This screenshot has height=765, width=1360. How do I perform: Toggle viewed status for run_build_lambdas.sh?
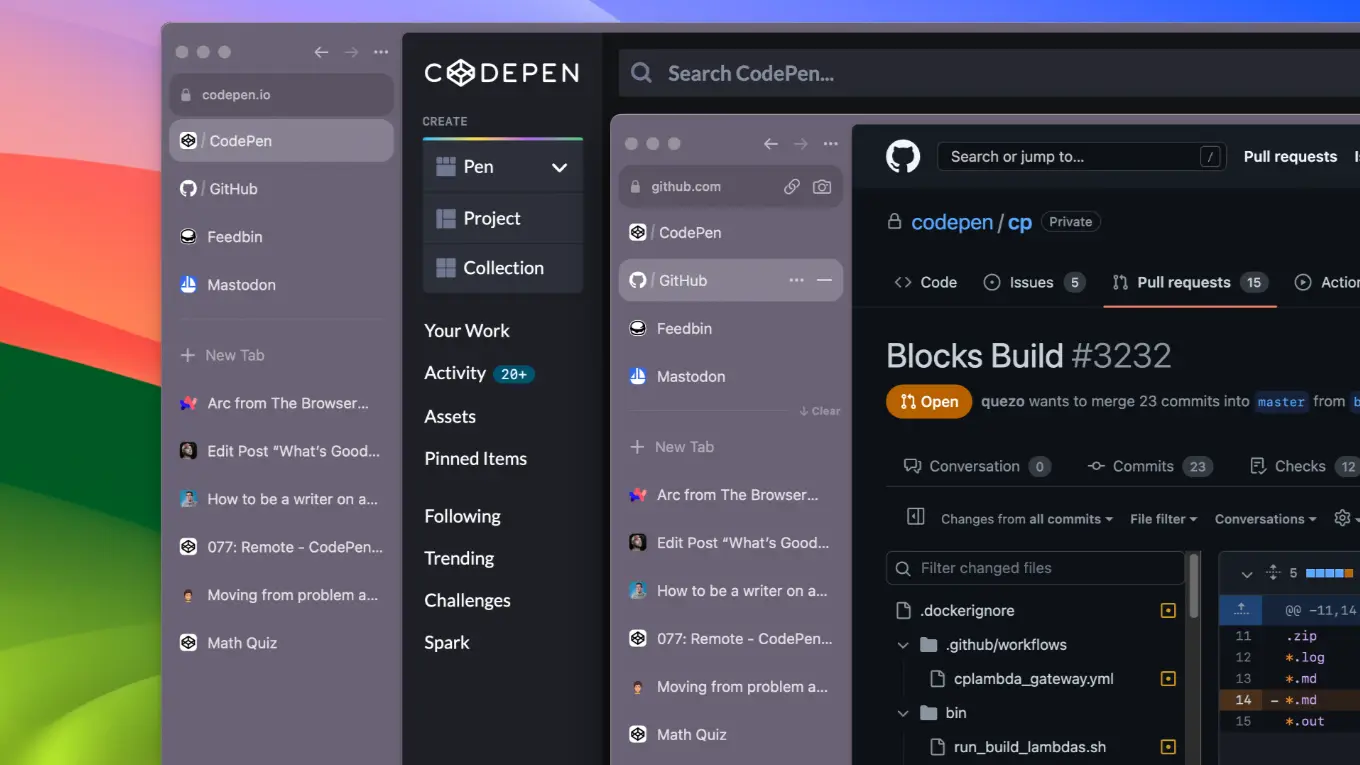point(1167,746)
